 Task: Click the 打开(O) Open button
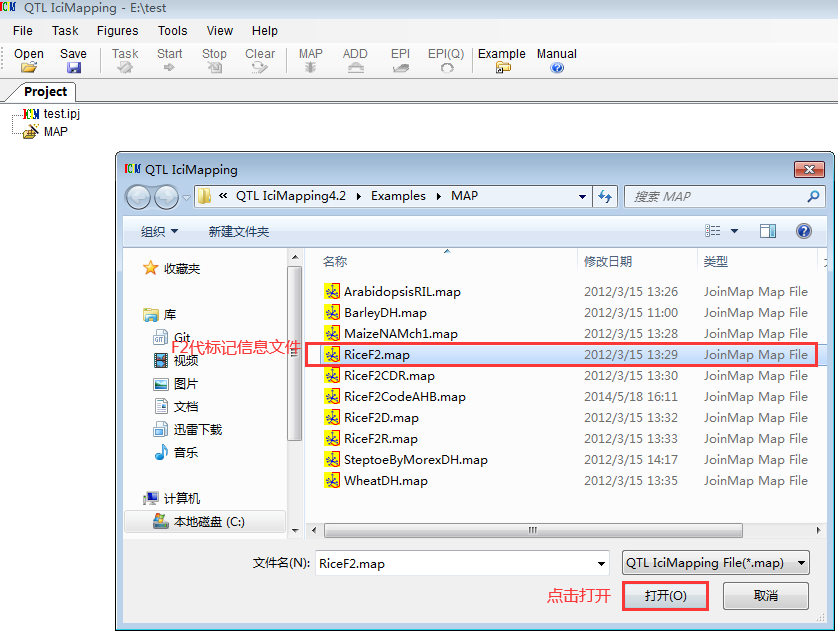coord(665,595)
